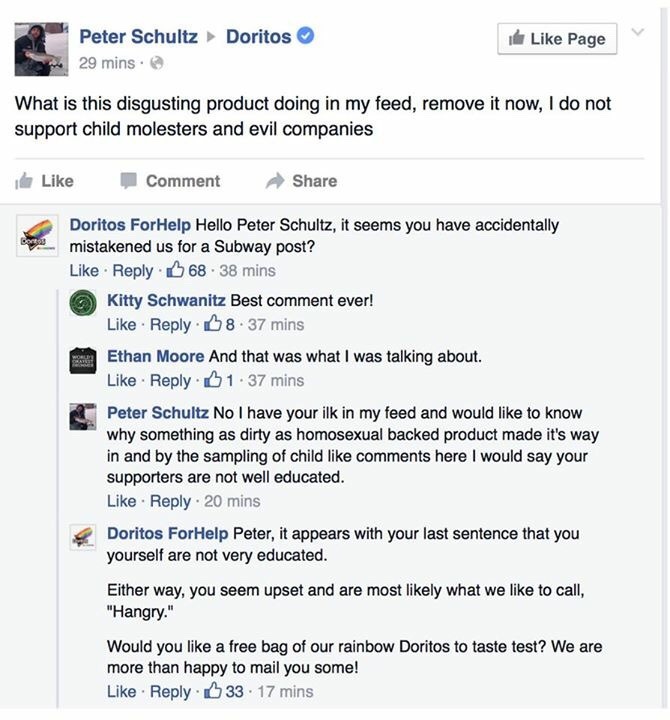Click the Doritos verified badge icon
This screenshot has width=670, height=720.
306,36
